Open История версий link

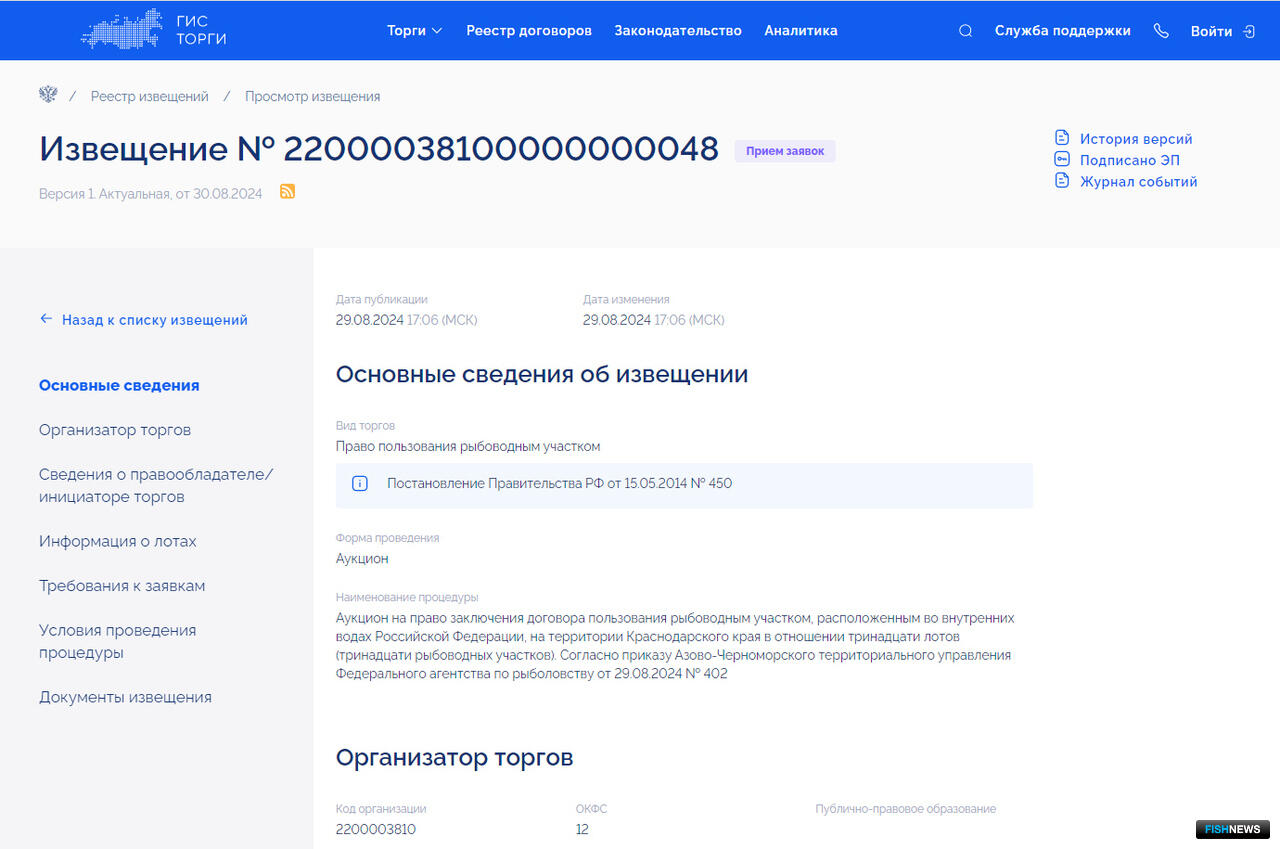tap(1136, 139)
